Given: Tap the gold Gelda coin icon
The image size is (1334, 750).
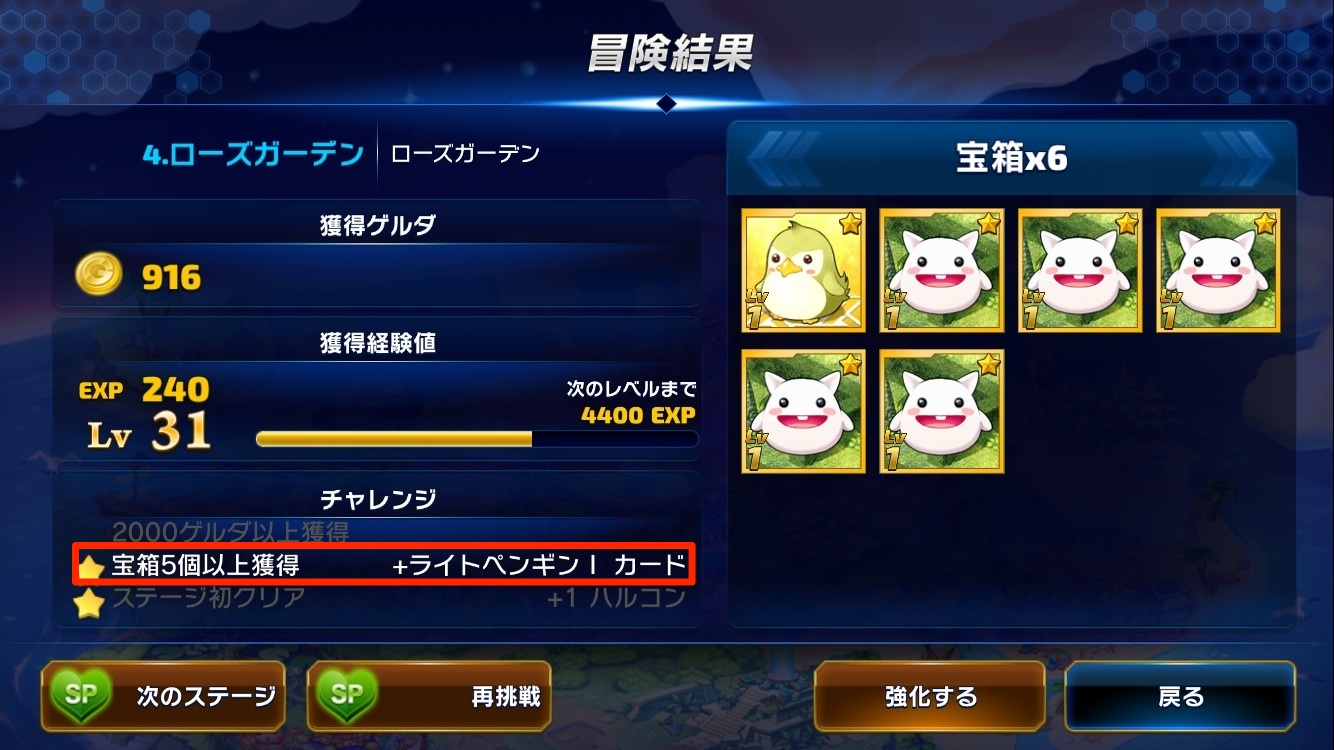Looking at the screenshot, I should click(98, 275).
